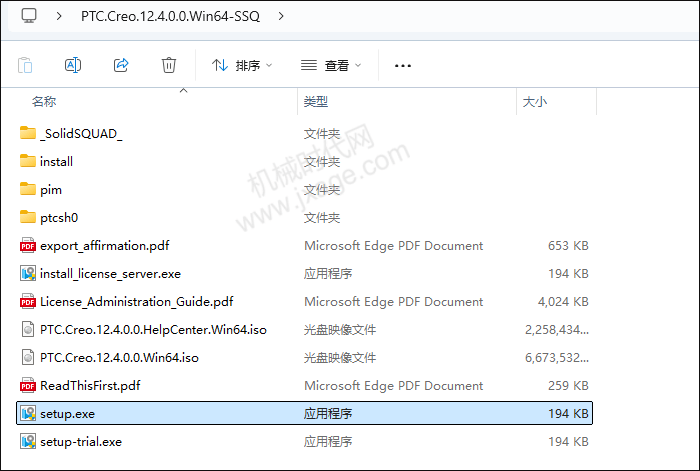Click the 2,258,434... size value
Image resolution: width=700 pixels, height=471 pixels.
coord(557,330)
